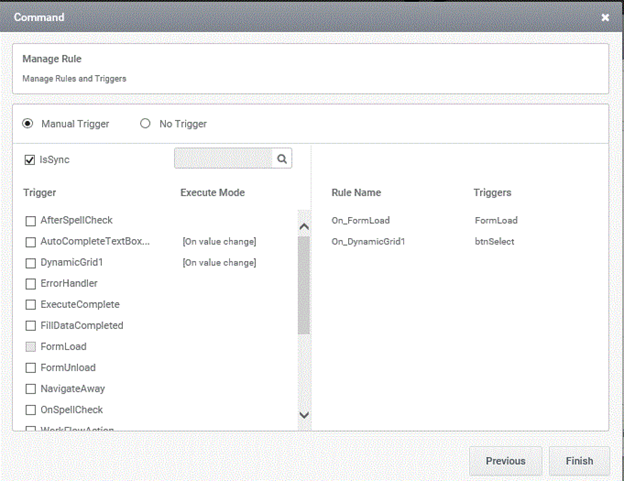
Task: Click the trigger list scrollbar thumb
Action: tap(304, 285)
